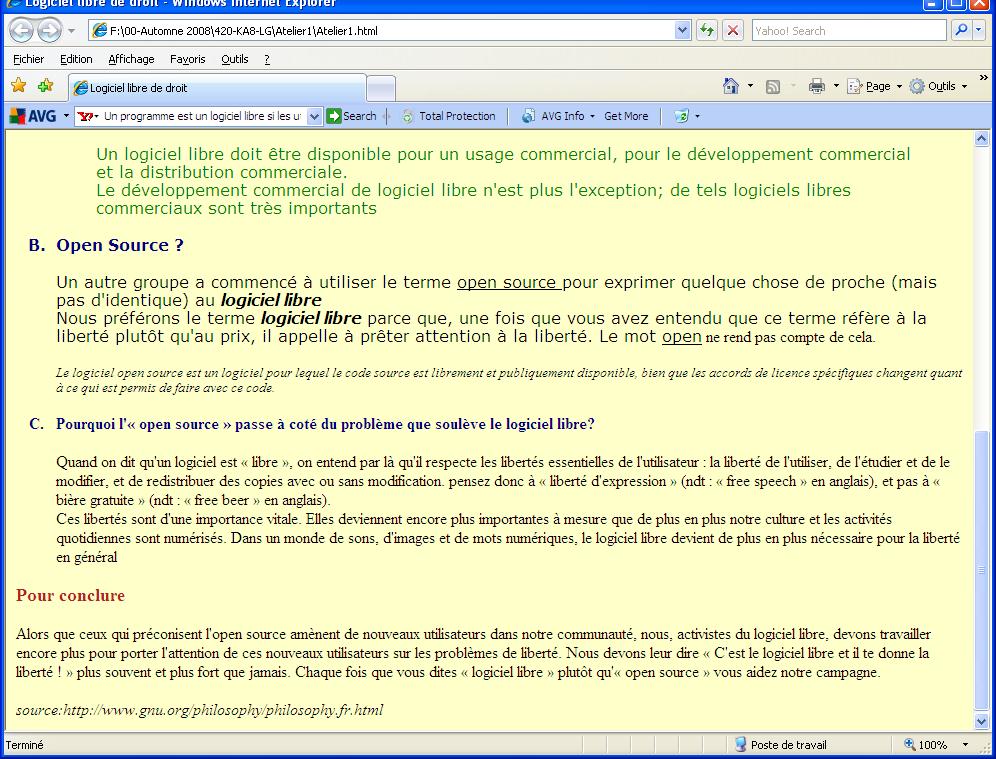Click Get More on AVG toolbar
996x759 pixels.
pos(626,116)
